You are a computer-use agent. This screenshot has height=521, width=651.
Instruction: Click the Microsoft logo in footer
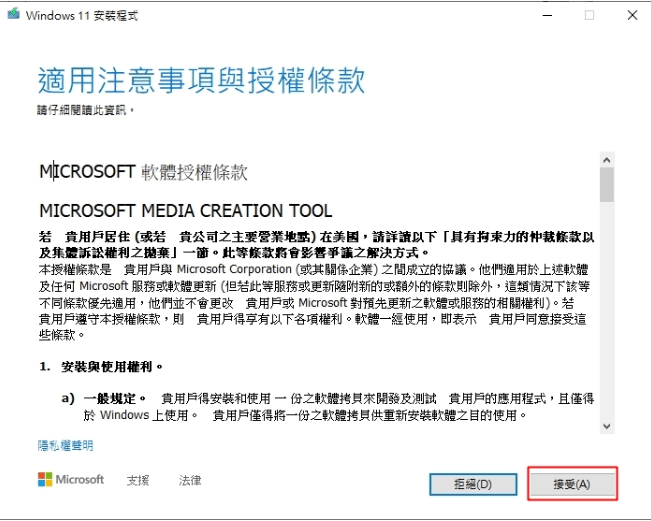point(71,479)
